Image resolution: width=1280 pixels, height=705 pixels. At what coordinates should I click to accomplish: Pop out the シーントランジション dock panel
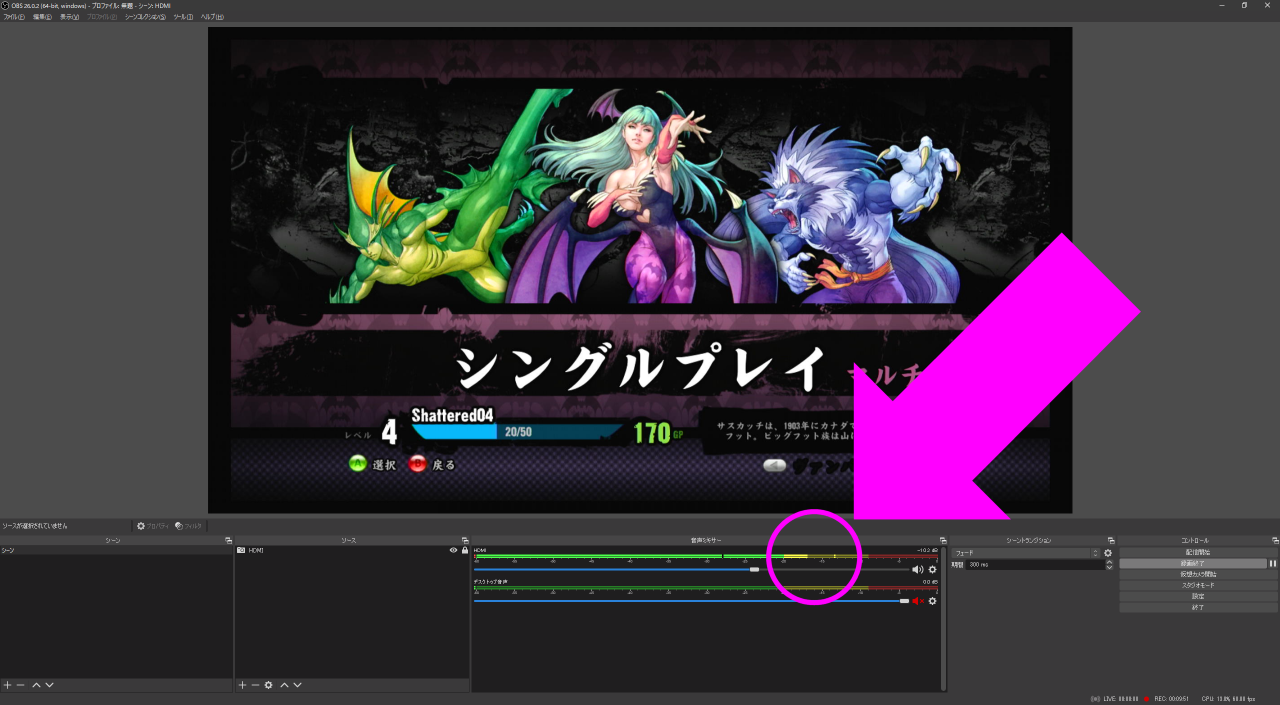tap(1111, 540)
